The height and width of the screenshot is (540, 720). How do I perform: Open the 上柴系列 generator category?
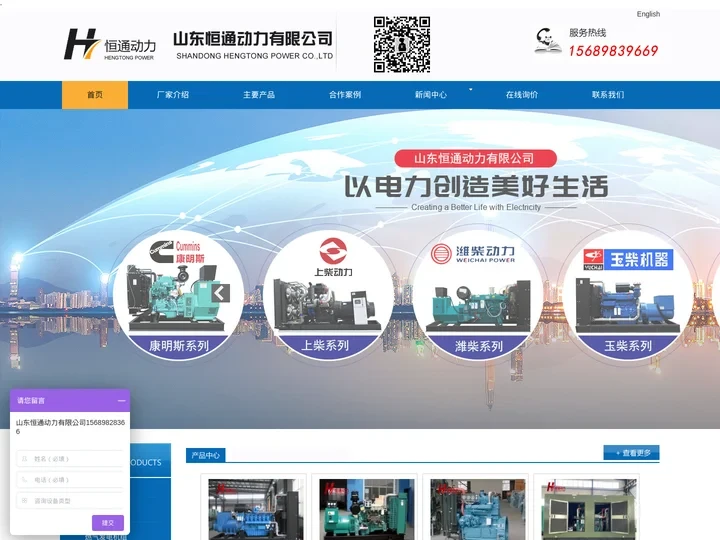325,345
